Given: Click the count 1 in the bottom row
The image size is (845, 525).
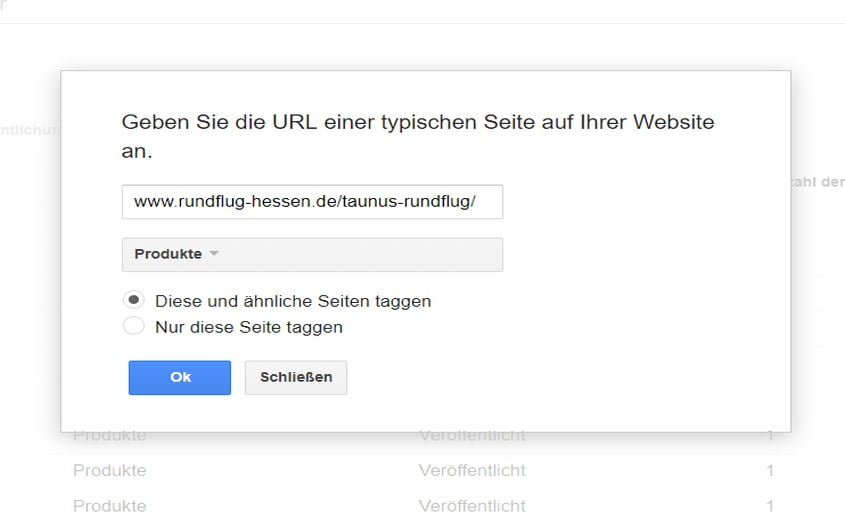Looking at the screenshot, I should pyautogui.click(x=770, y=505).
